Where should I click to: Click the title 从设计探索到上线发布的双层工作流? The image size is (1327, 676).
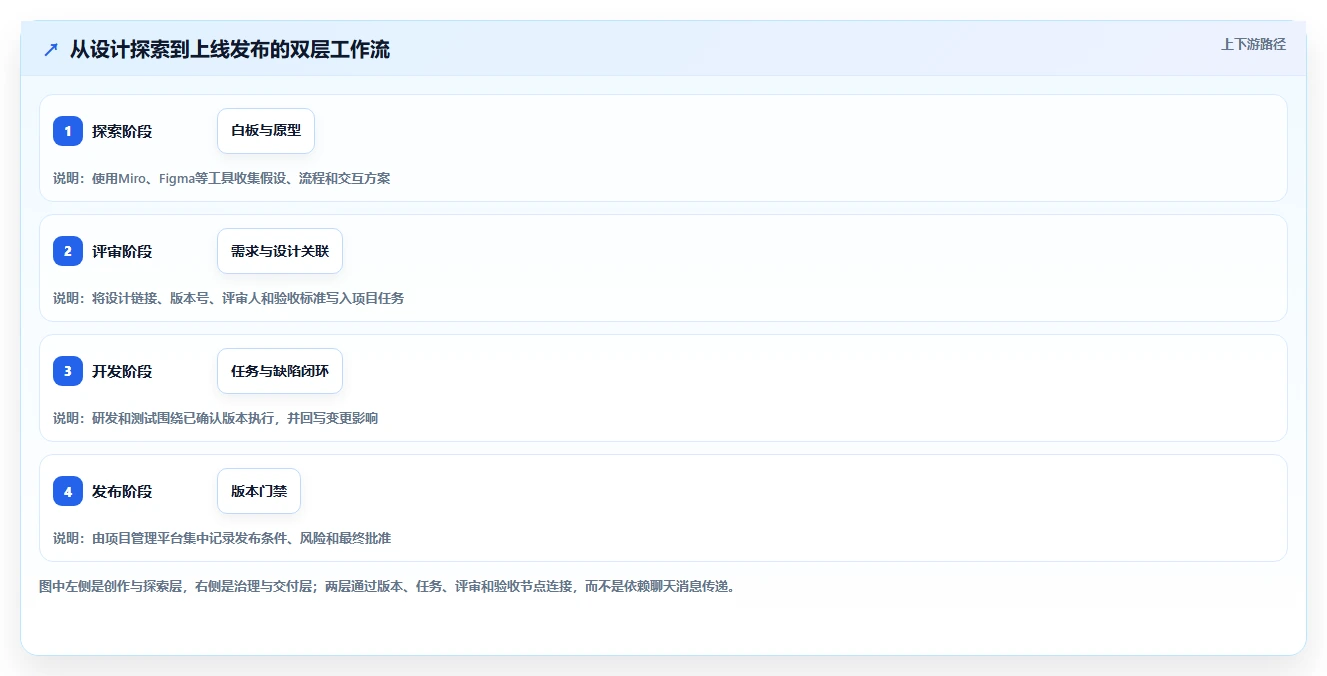pos(230,50)
